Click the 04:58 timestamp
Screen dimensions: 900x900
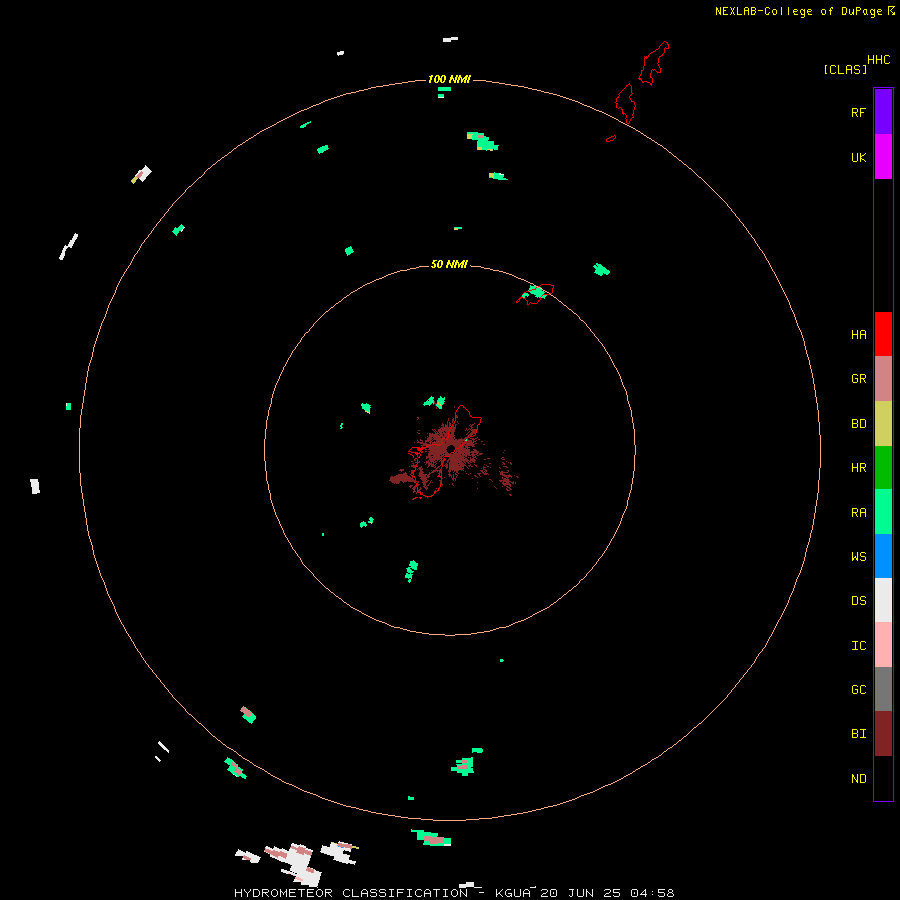(651, 893)
